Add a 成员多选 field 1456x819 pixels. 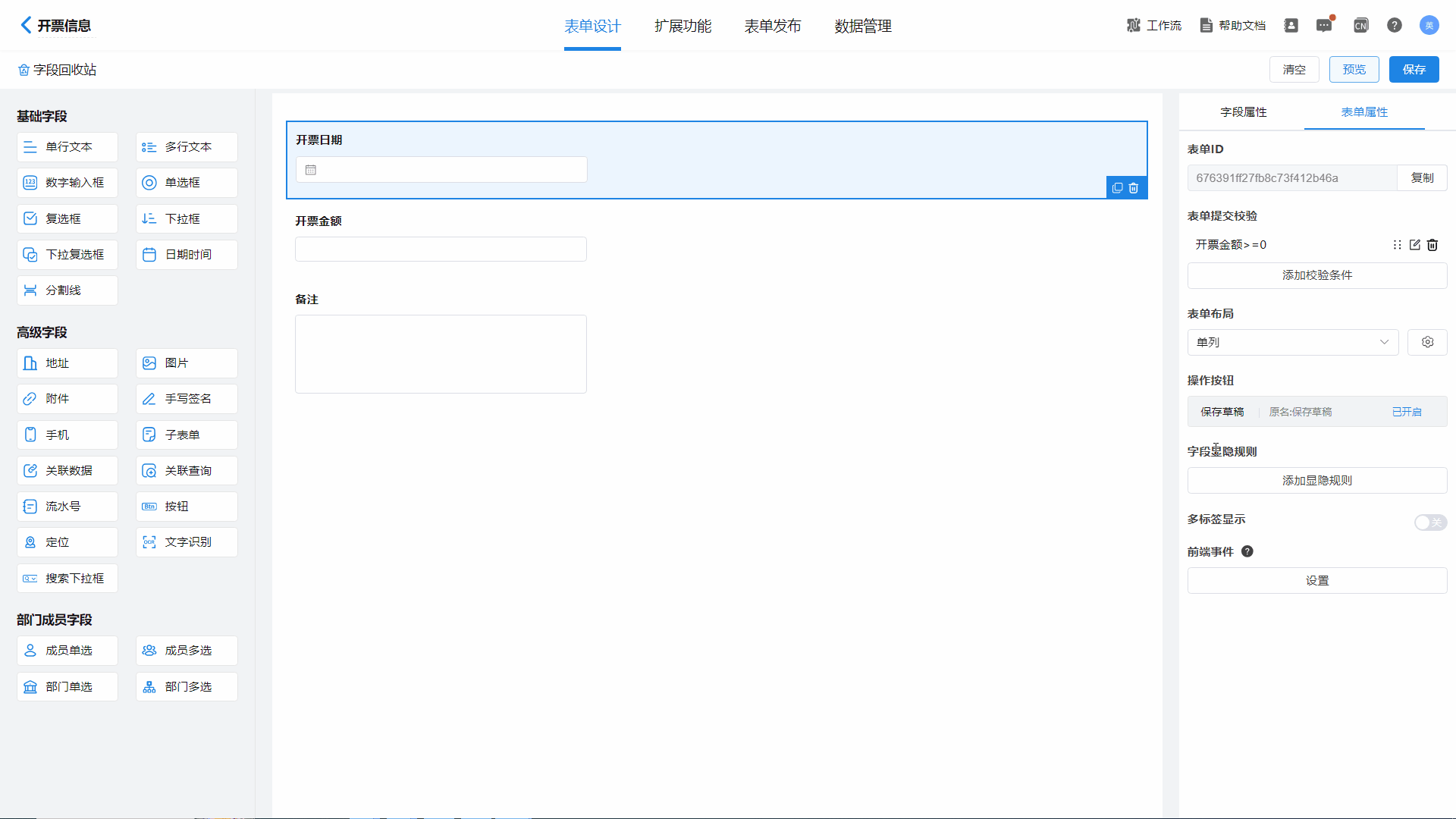point(187,651)
